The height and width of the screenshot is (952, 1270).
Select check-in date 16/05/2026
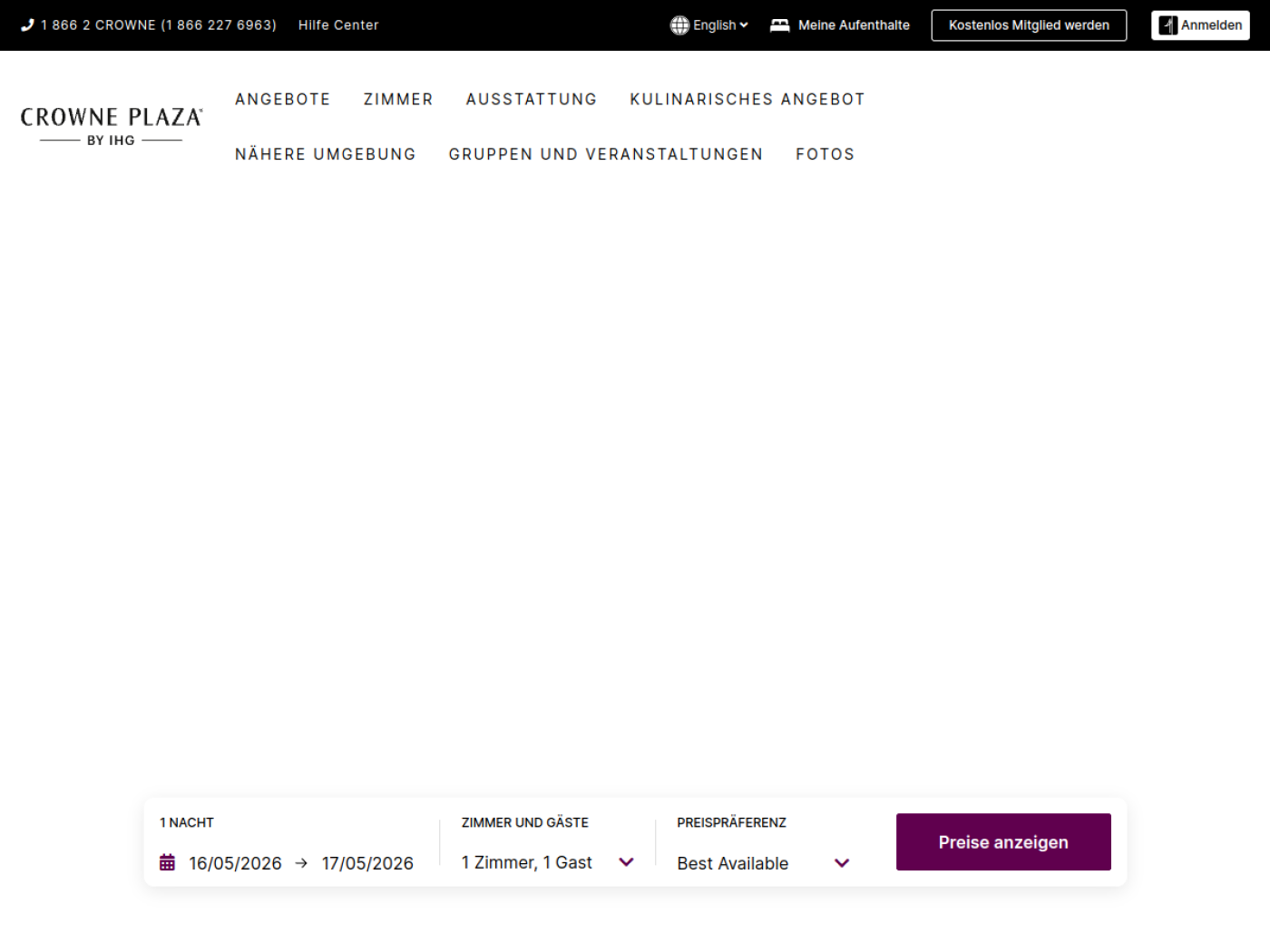236,863
